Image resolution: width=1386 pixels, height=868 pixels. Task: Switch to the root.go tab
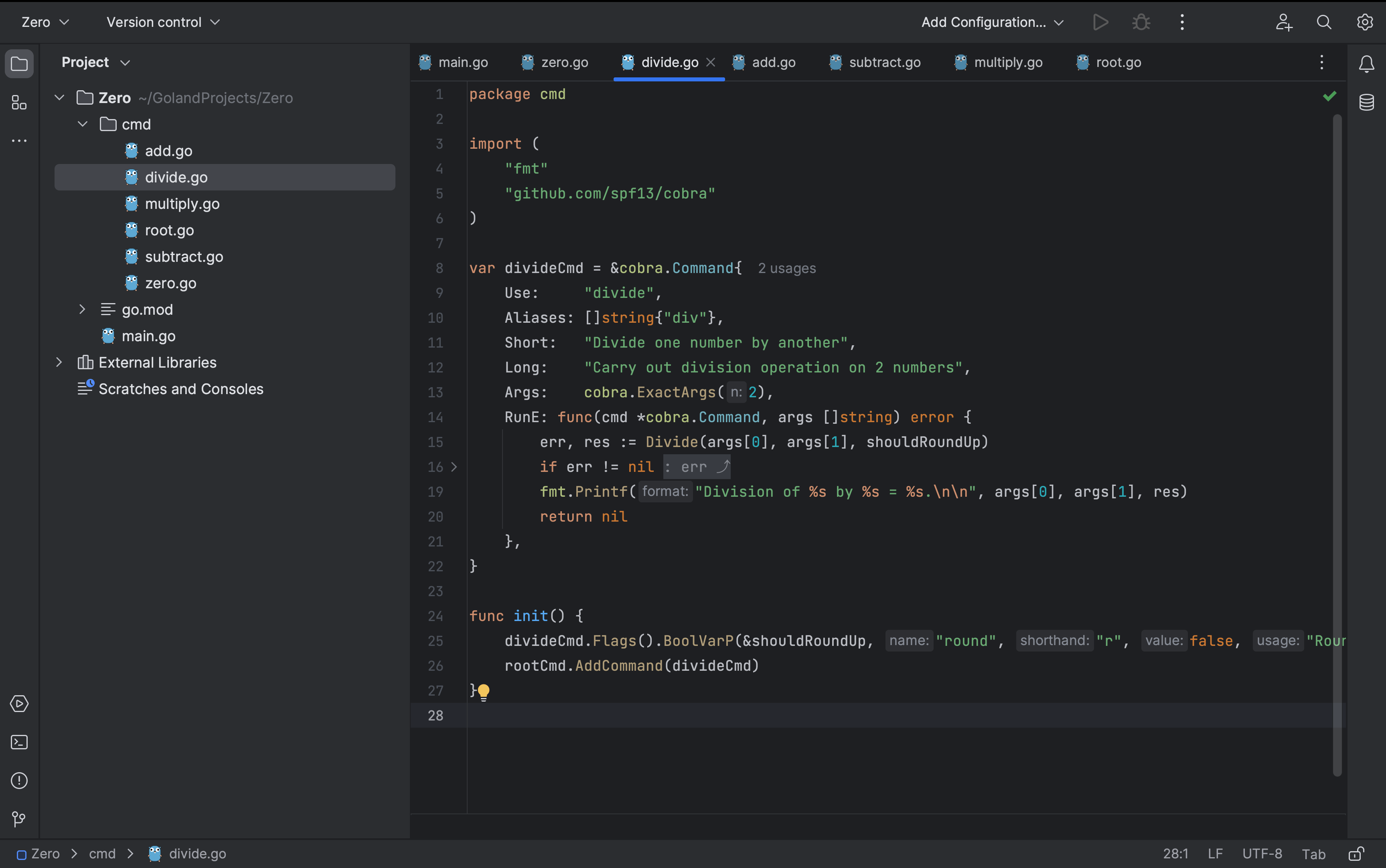point(1109,62)
